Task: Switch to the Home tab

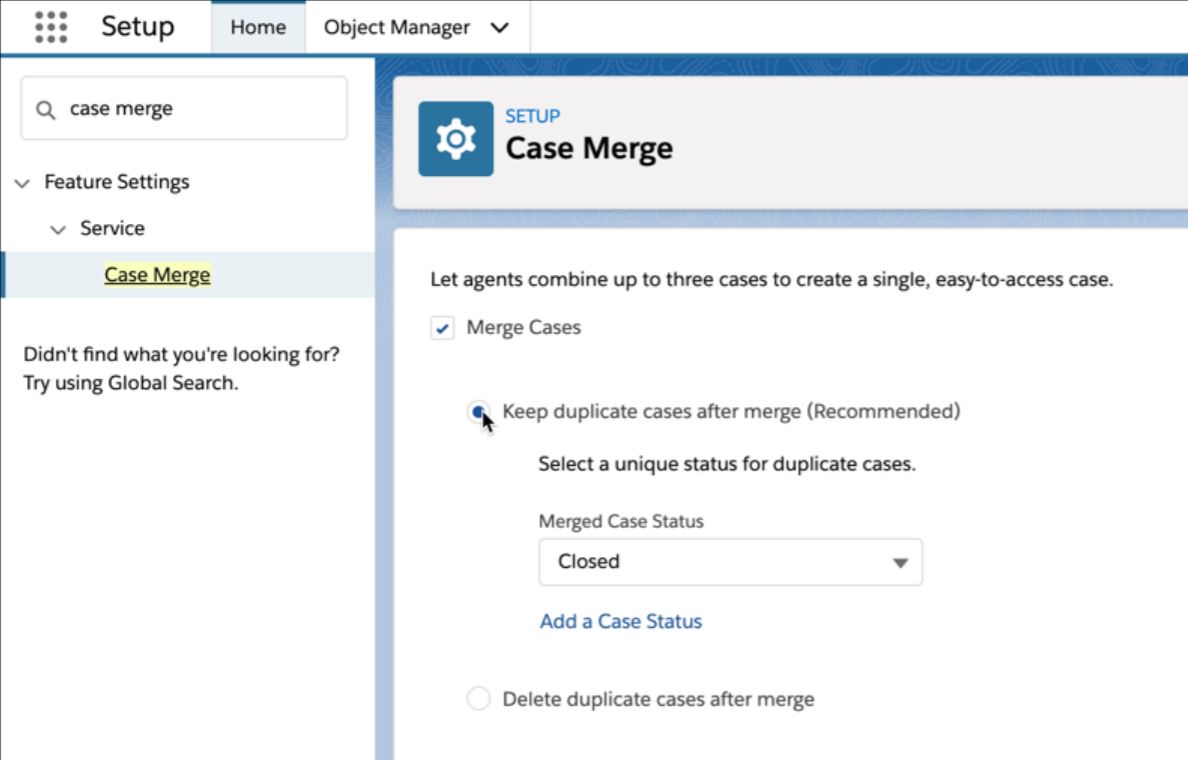Action: coord(258,27)
